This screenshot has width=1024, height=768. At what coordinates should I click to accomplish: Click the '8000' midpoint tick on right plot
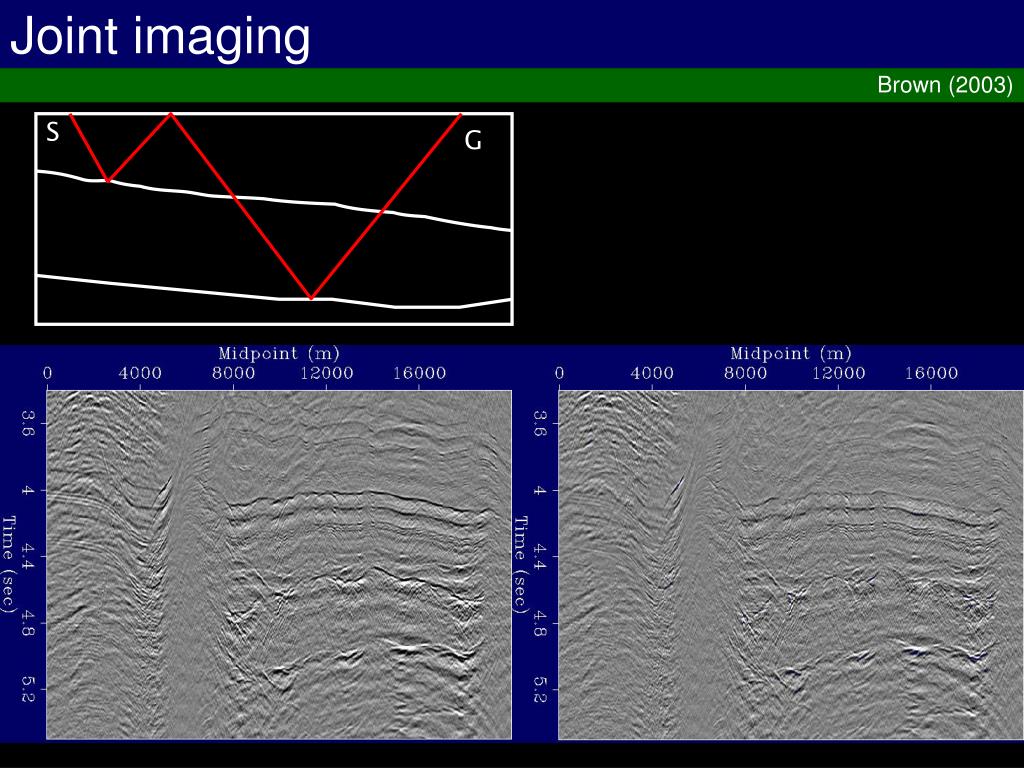pyautogui.click(x=745, y=374)
